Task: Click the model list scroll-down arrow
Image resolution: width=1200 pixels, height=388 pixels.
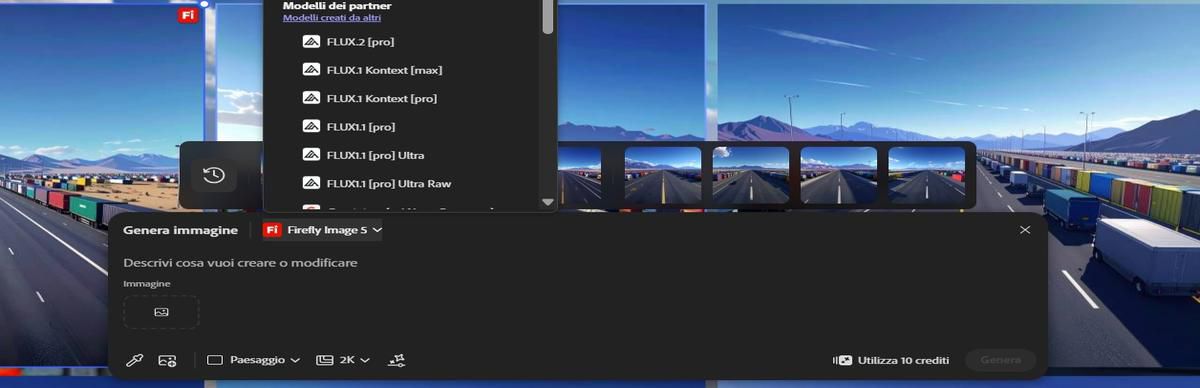Action: click(x=547, y=202)
